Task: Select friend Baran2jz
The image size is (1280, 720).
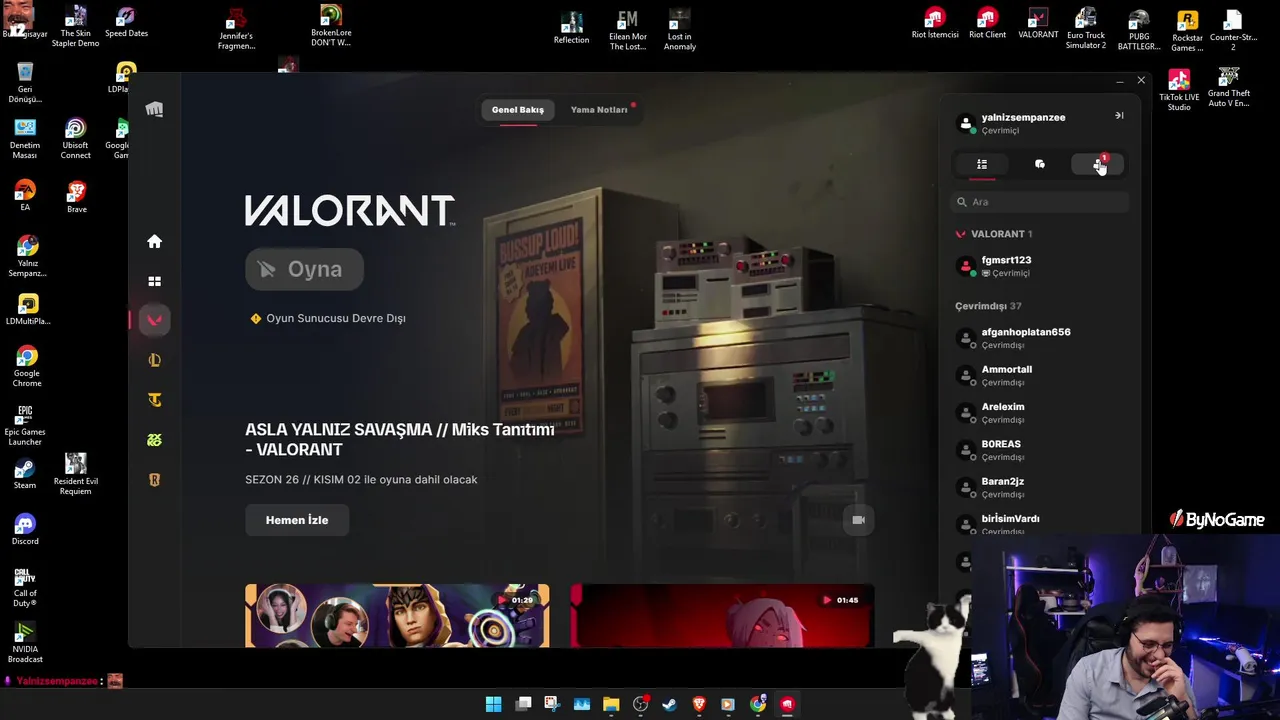Action: click(x=1040, y=488)
